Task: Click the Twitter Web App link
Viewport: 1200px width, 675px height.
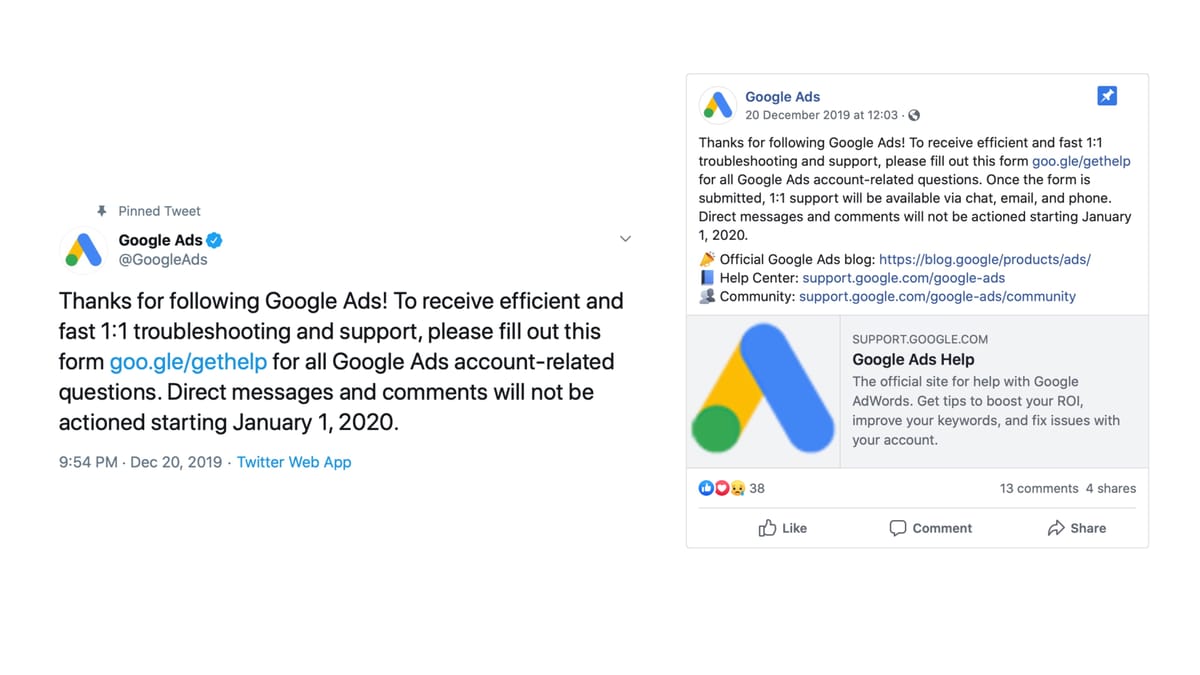Action: [294, 462]
